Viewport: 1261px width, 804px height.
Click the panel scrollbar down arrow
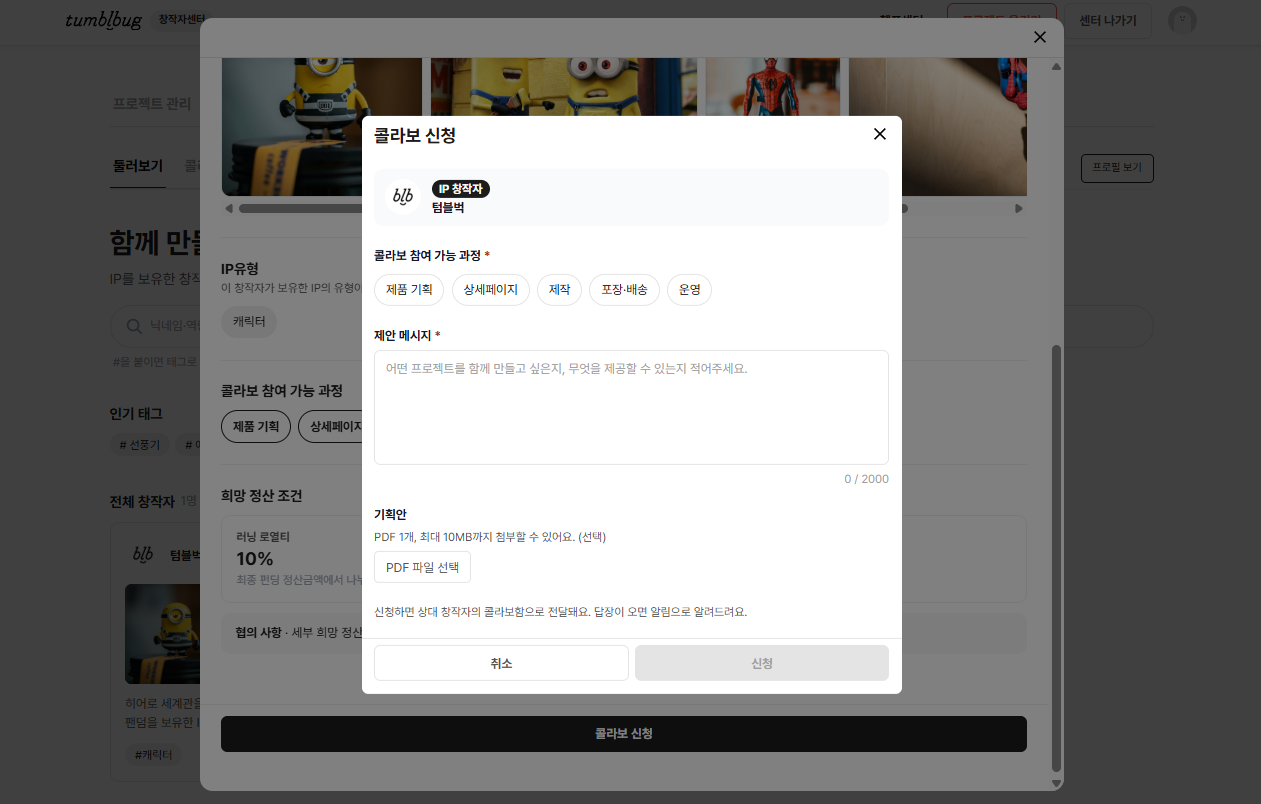[1056, 783]
